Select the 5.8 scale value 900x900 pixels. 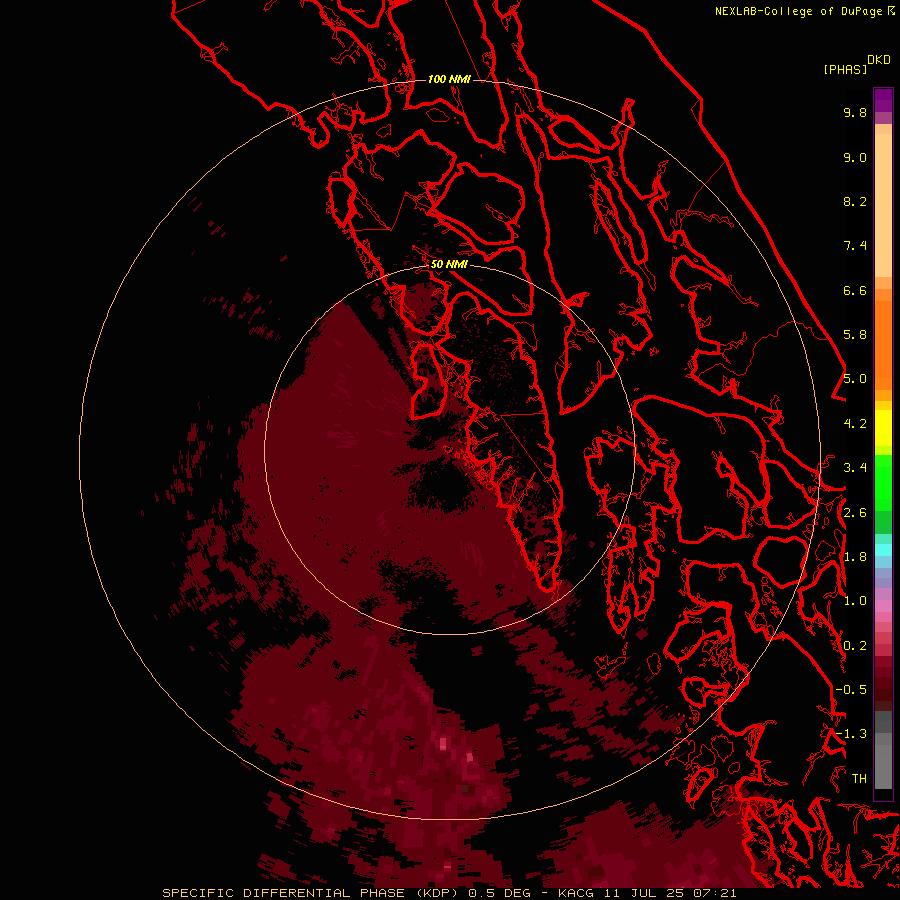[855, 335]
